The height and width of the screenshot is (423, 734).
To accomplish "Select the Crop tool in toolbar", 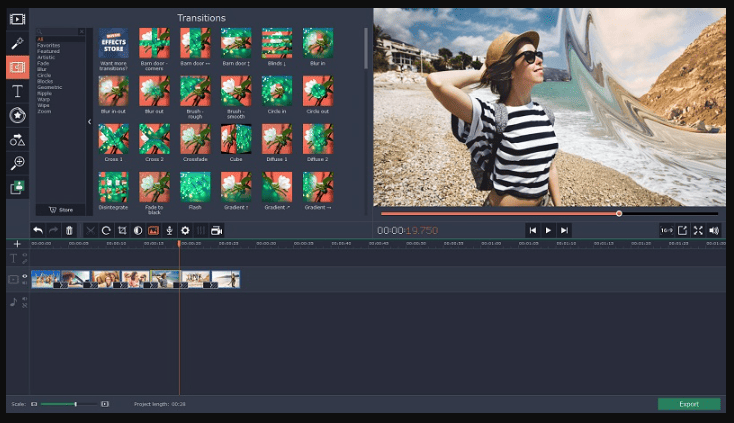I will [122, 230].
